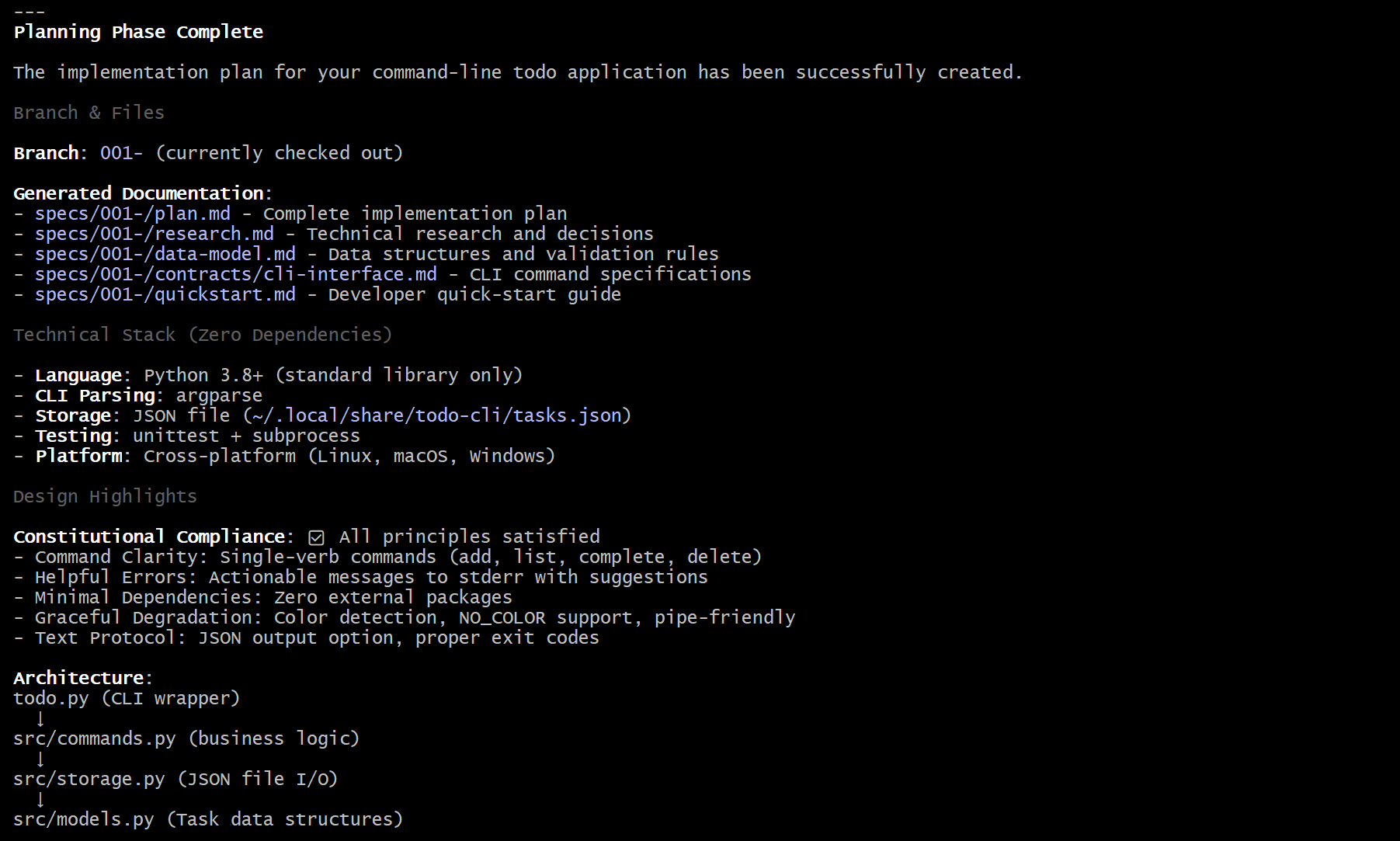
Task: Open the specs/001-/data-model.md link
Action: click(165, 254)
